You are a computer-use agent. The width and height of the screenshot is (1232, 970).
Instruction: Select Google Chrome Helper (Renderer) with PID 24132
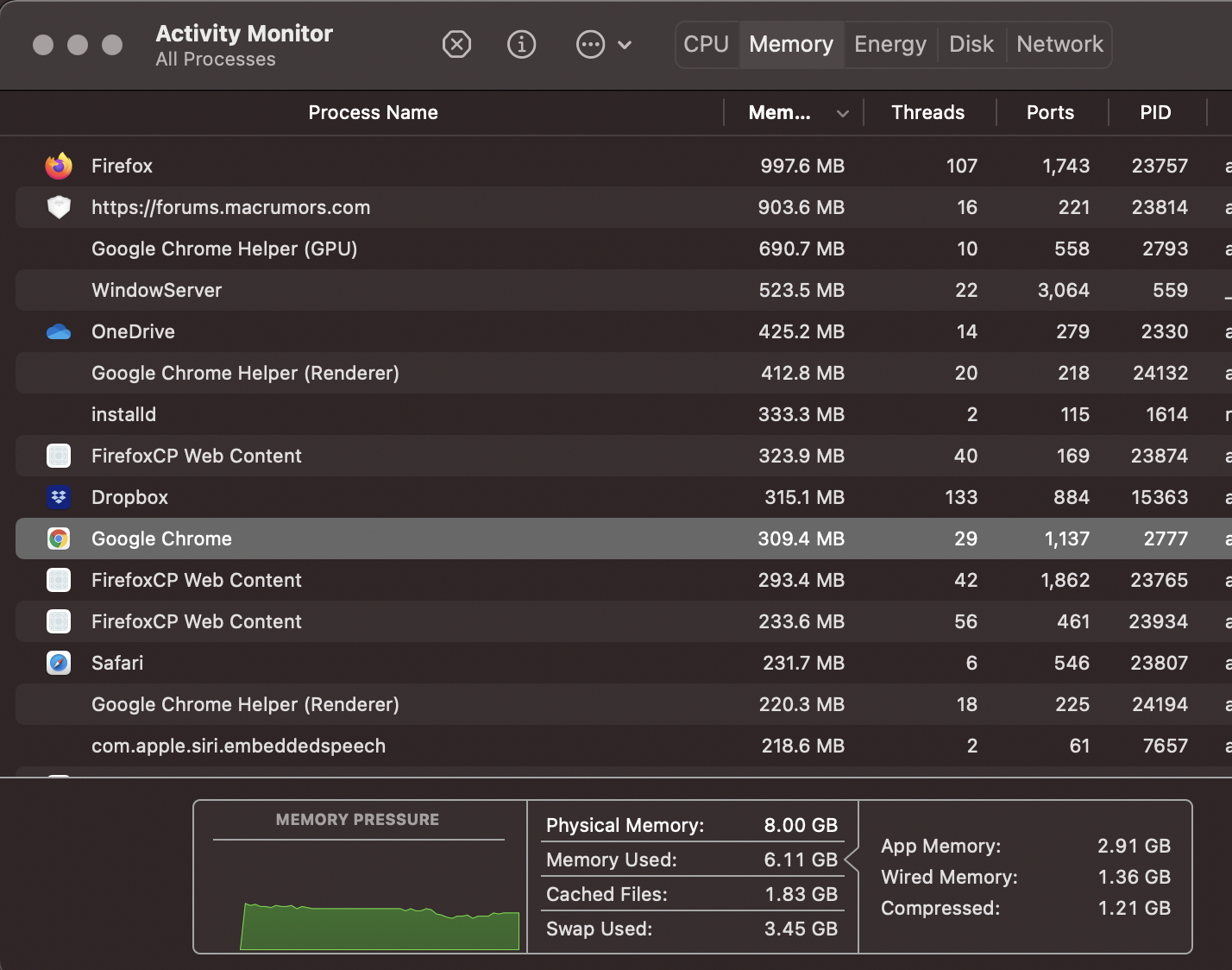tap(245, 373)
